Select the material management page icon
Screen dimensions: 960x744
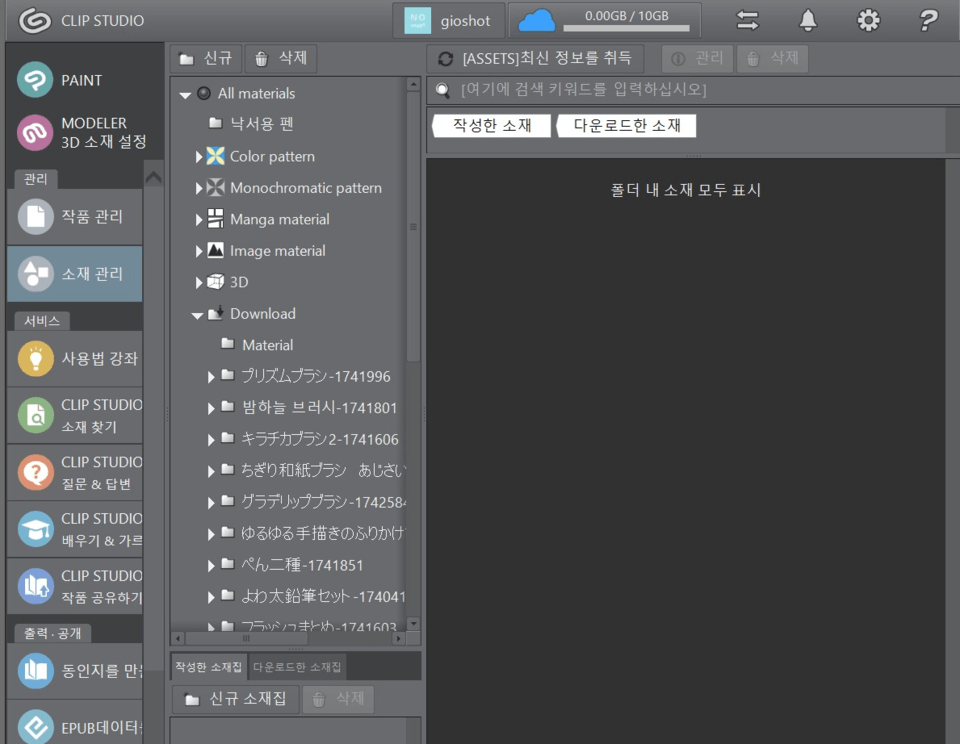(36, 274)
